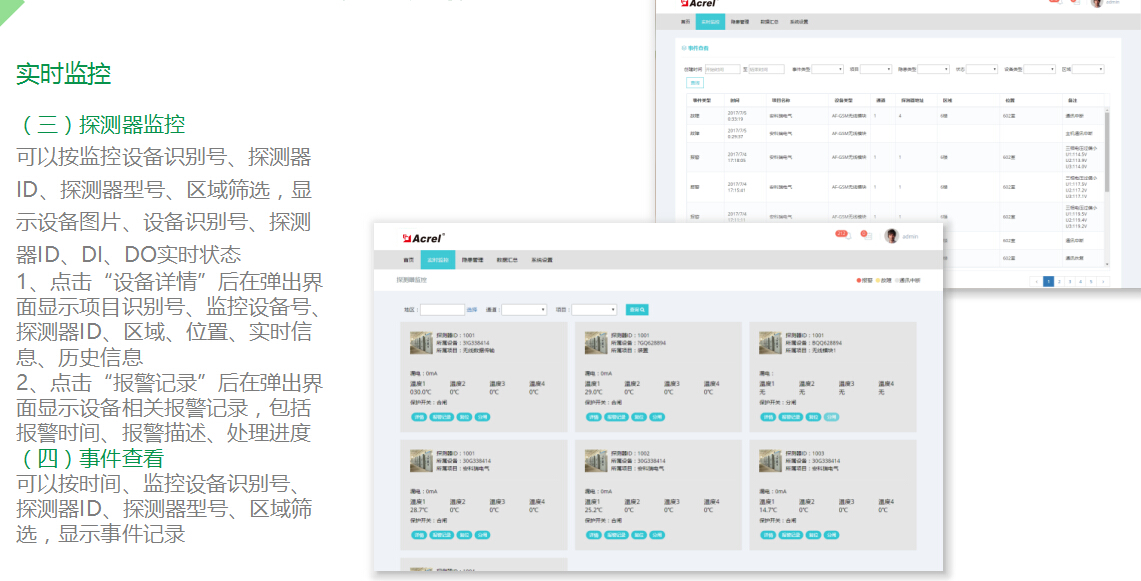The width and height of the screenshot is (1141, 581).
Task: Click the event table vertical scrollbar
Action: pos(1106,150)
